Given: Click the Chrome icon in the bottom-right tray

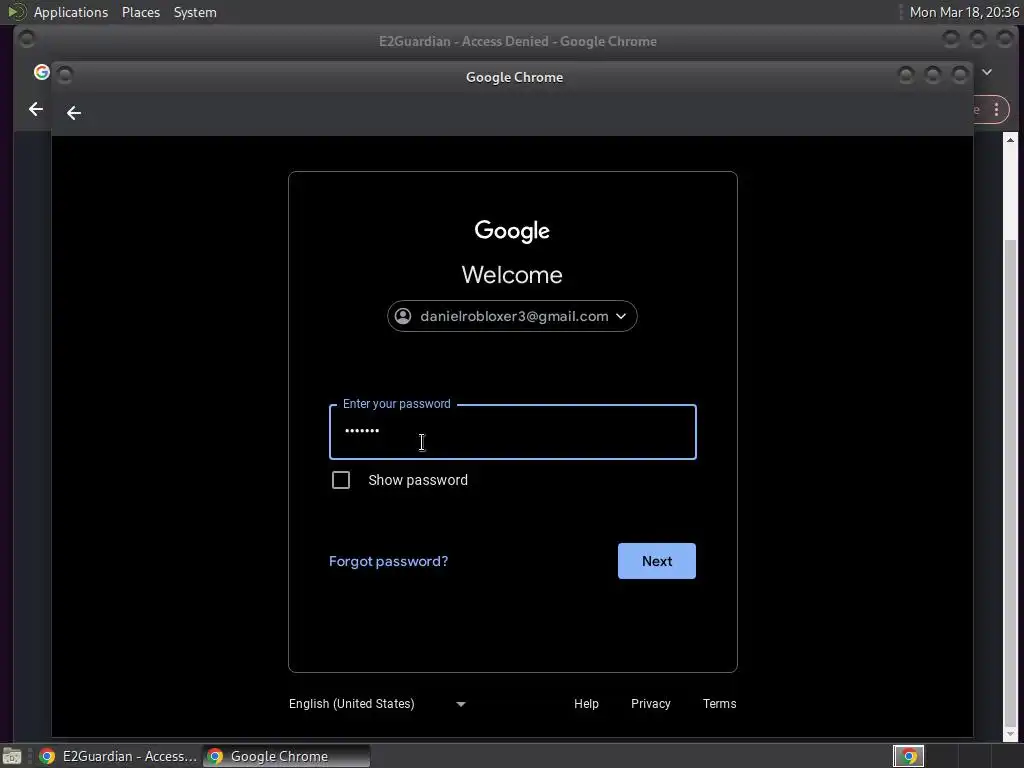Looking at the screenshot, I should pyautogui.click(x=908, y=756).
